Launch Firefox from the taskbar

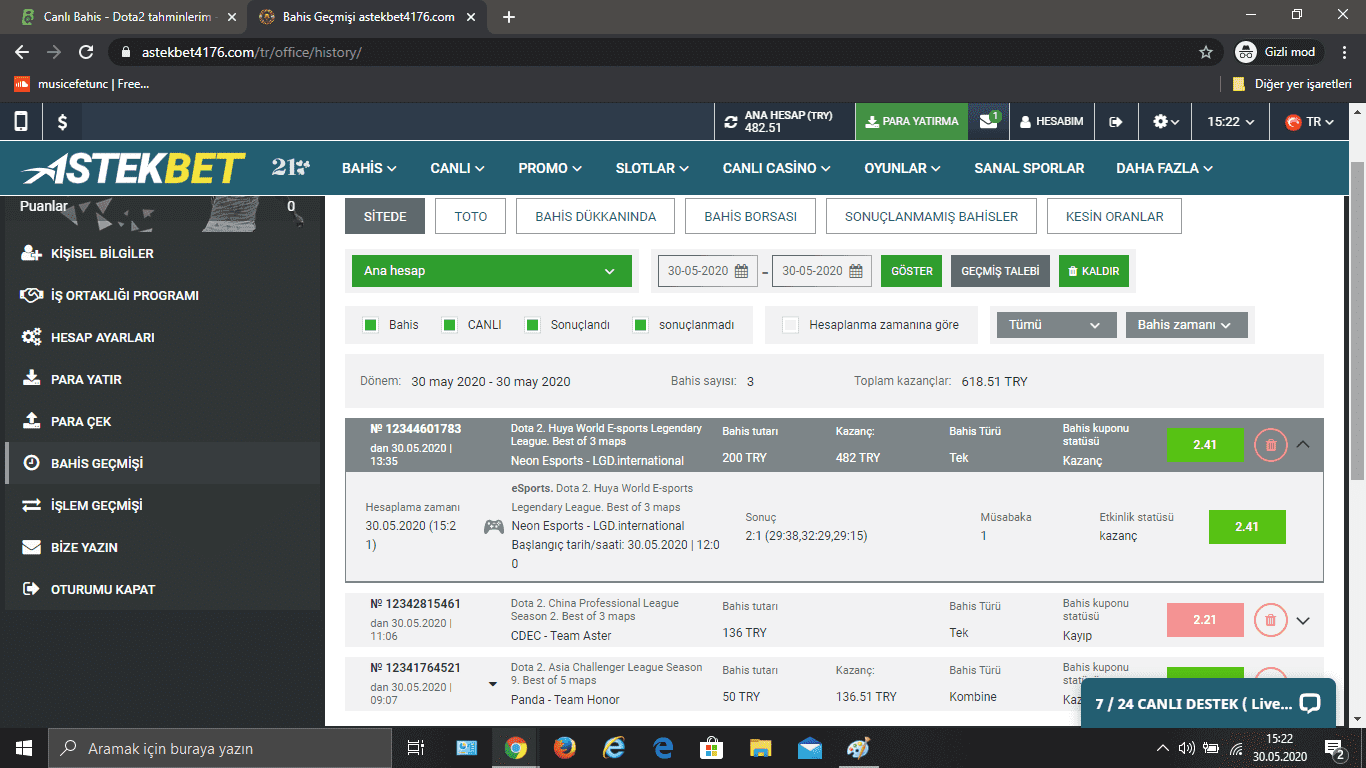click(x=564, y=748)
